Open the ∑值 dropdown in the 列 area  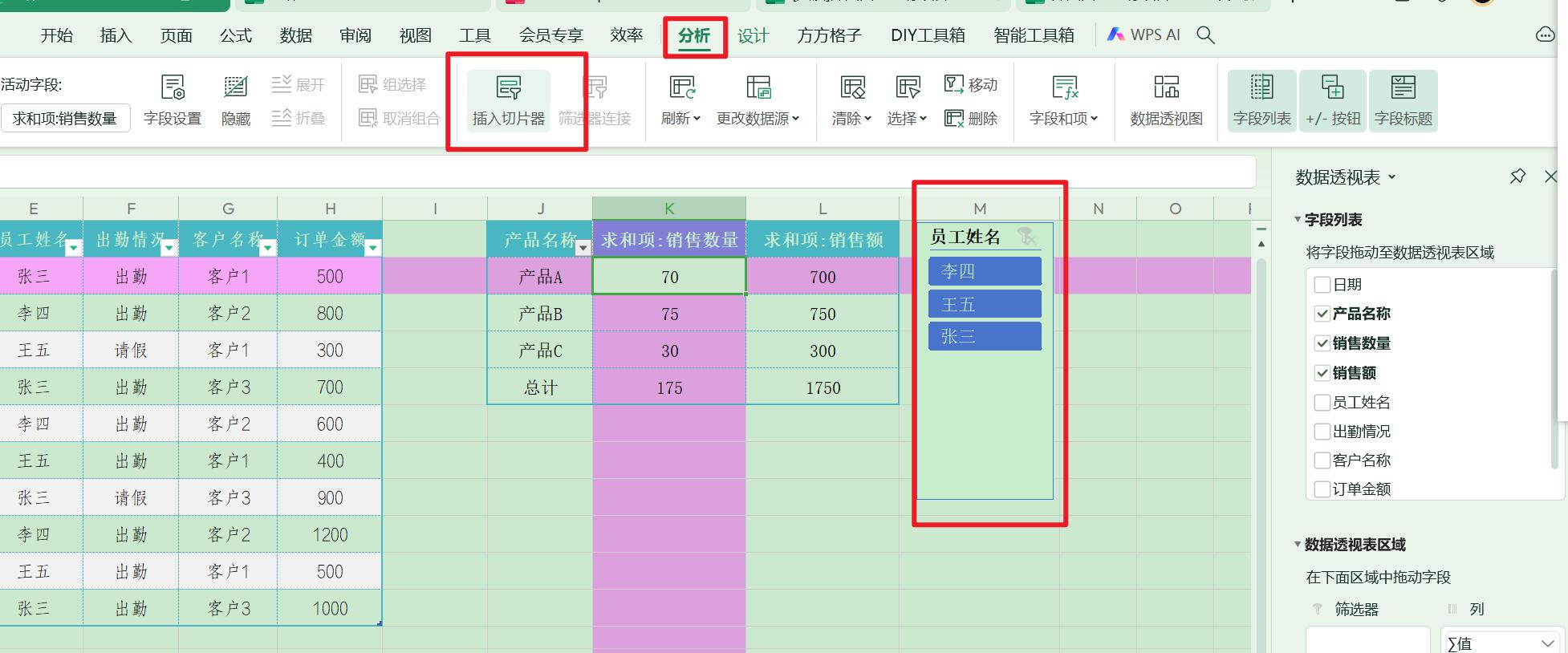[1548, 643]
